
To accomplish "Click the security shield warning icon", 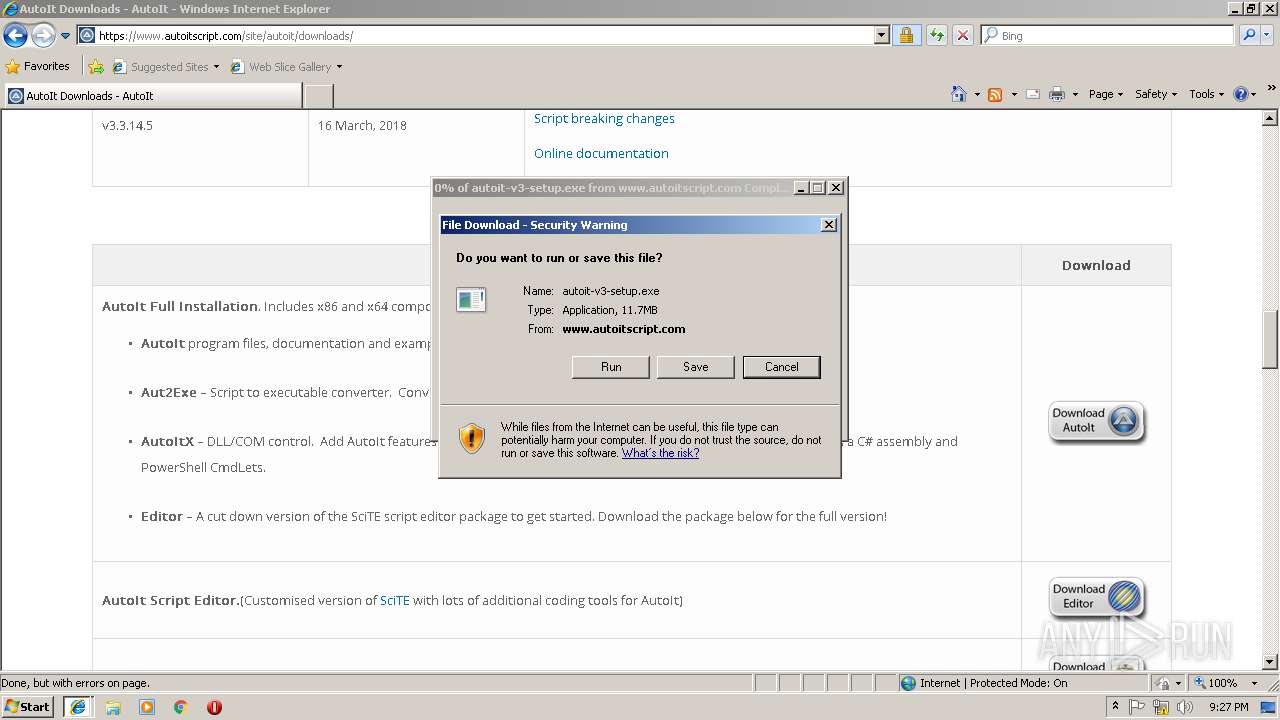I will 471,438.
